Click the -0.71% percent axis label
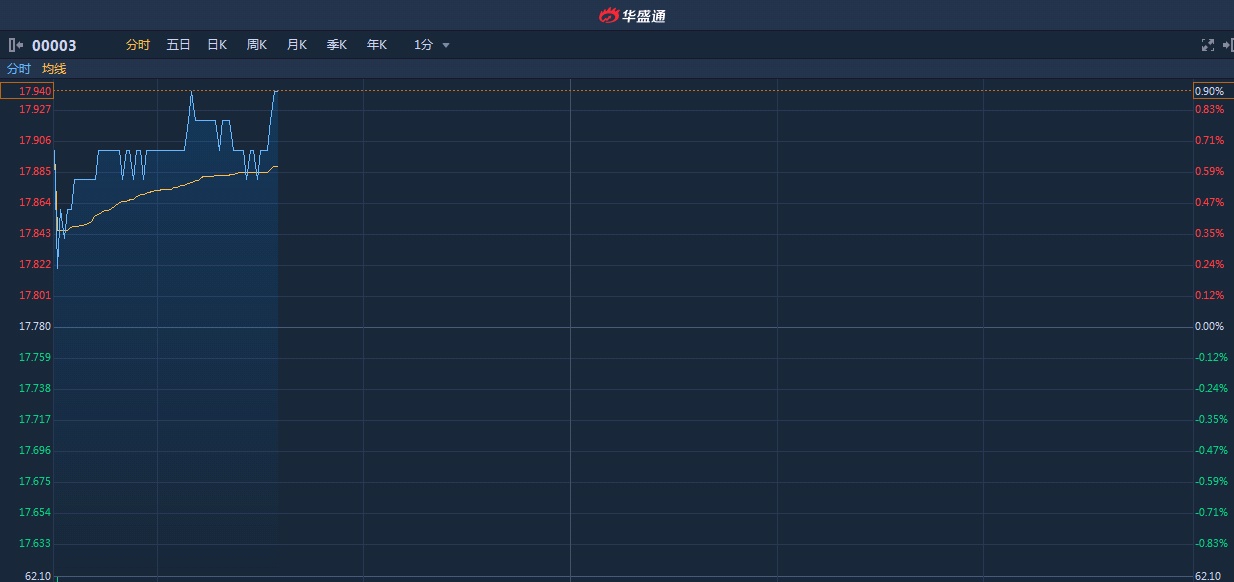This screenshot has width=1234, height=582. [1212, 512]
